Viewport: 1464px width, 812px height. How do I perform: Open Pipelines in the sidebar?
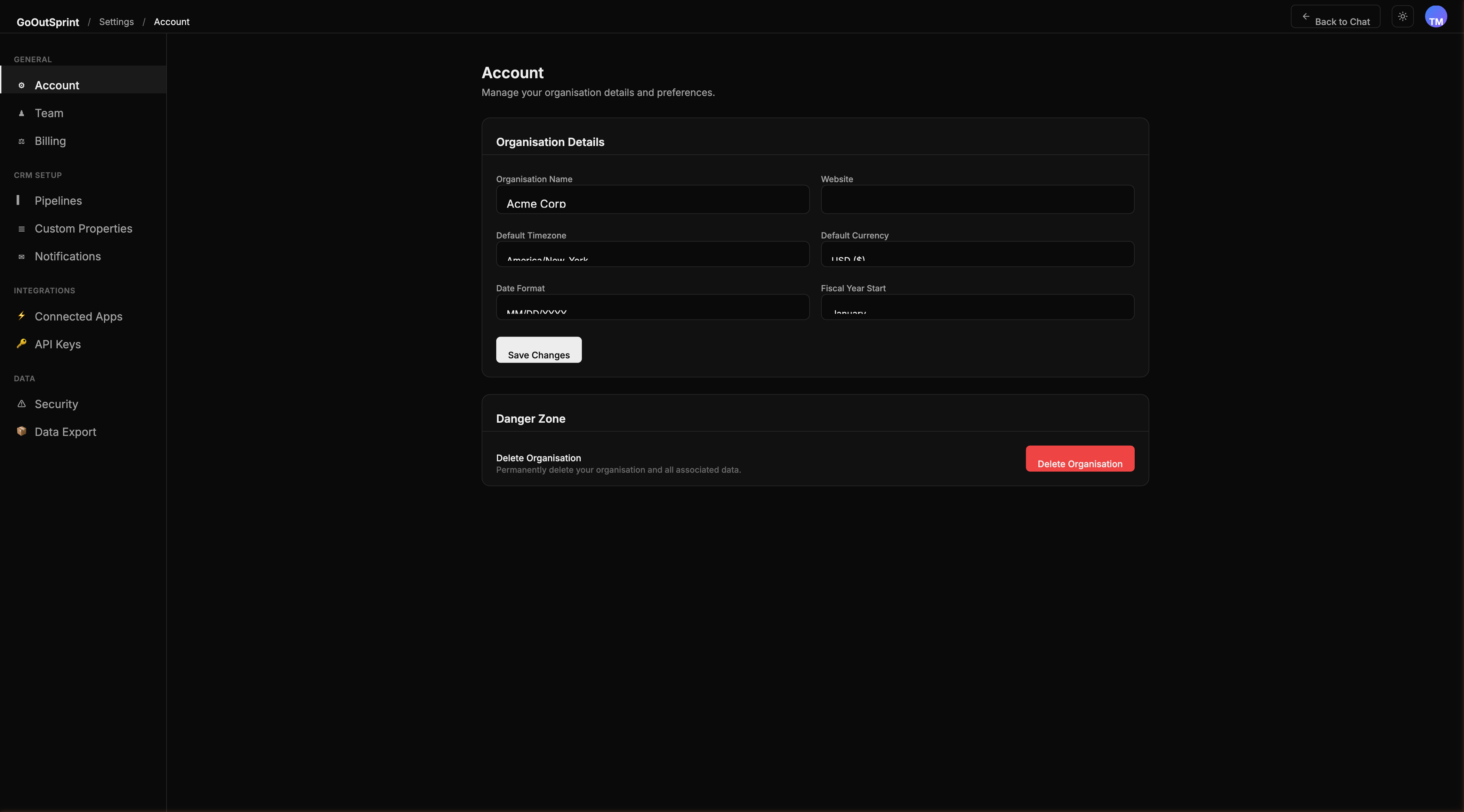click(x=58, y=201)
